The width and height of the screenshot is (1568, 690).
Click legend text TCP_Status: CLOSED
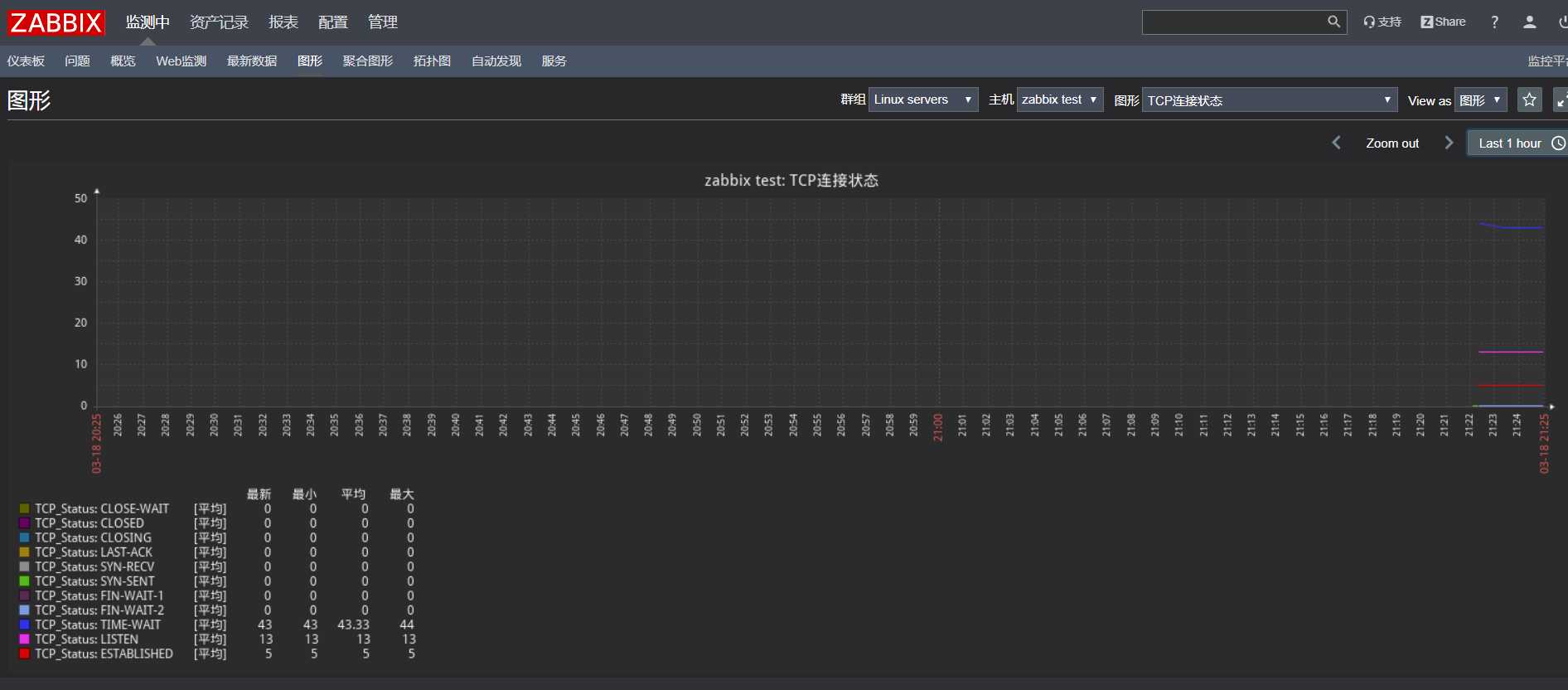(x=90, y=523)
